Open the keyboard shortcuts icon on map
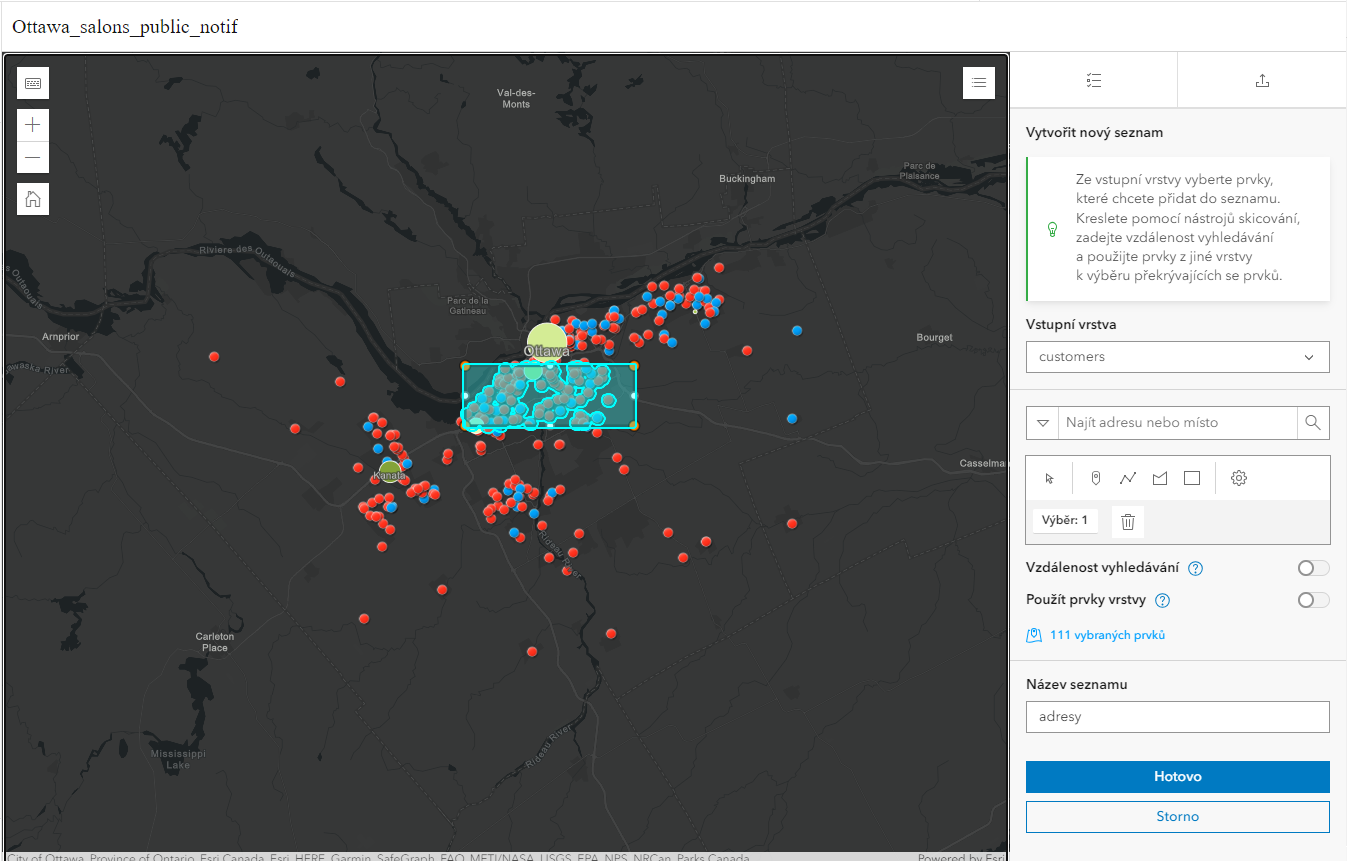Screen dimensions: 1347x861 point(33,83)
